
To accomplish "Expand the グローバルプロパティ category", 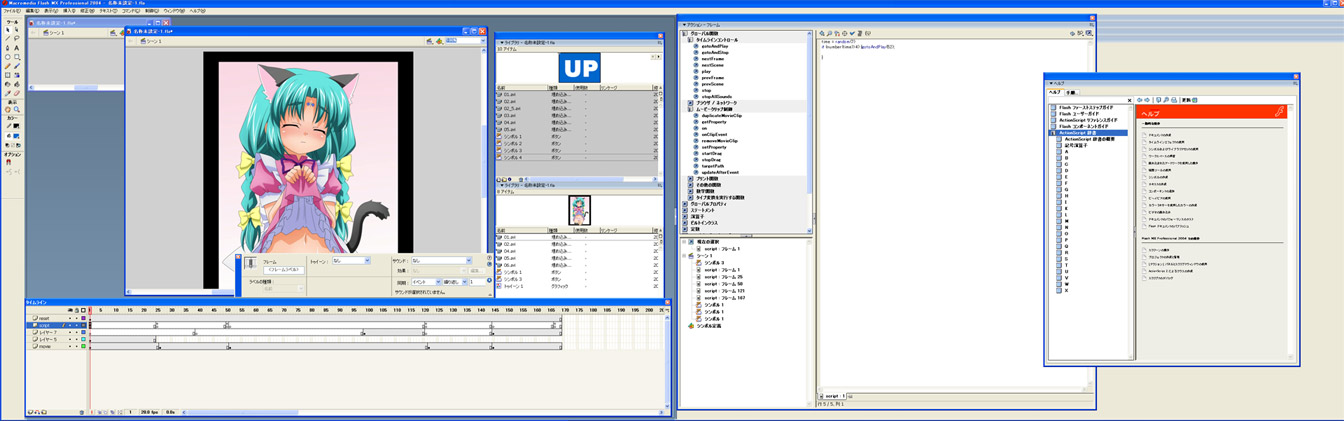I will pos(685,204).
